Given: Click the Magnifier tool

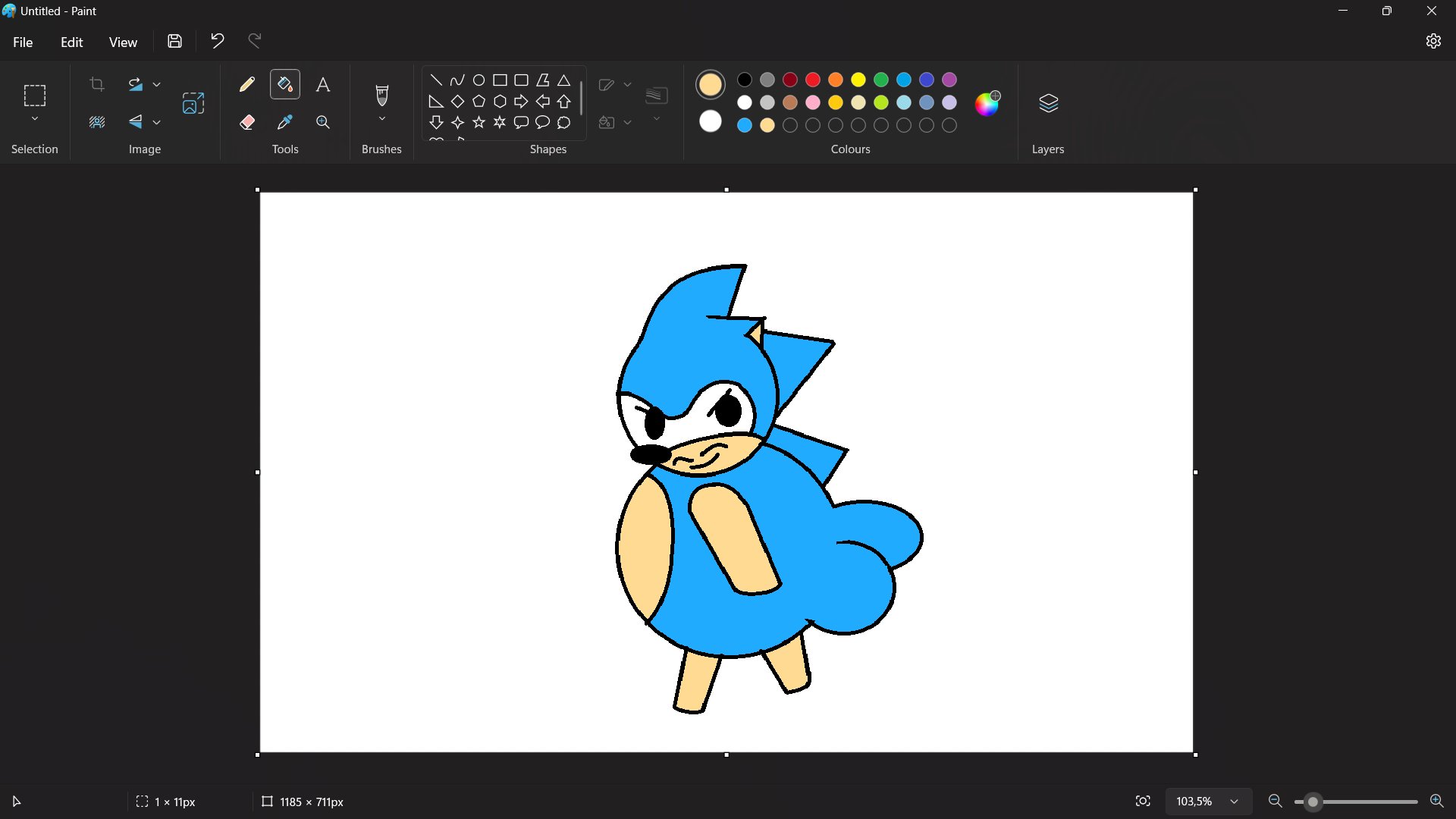Looking at the screenshot, I should (x=323, y=122).
